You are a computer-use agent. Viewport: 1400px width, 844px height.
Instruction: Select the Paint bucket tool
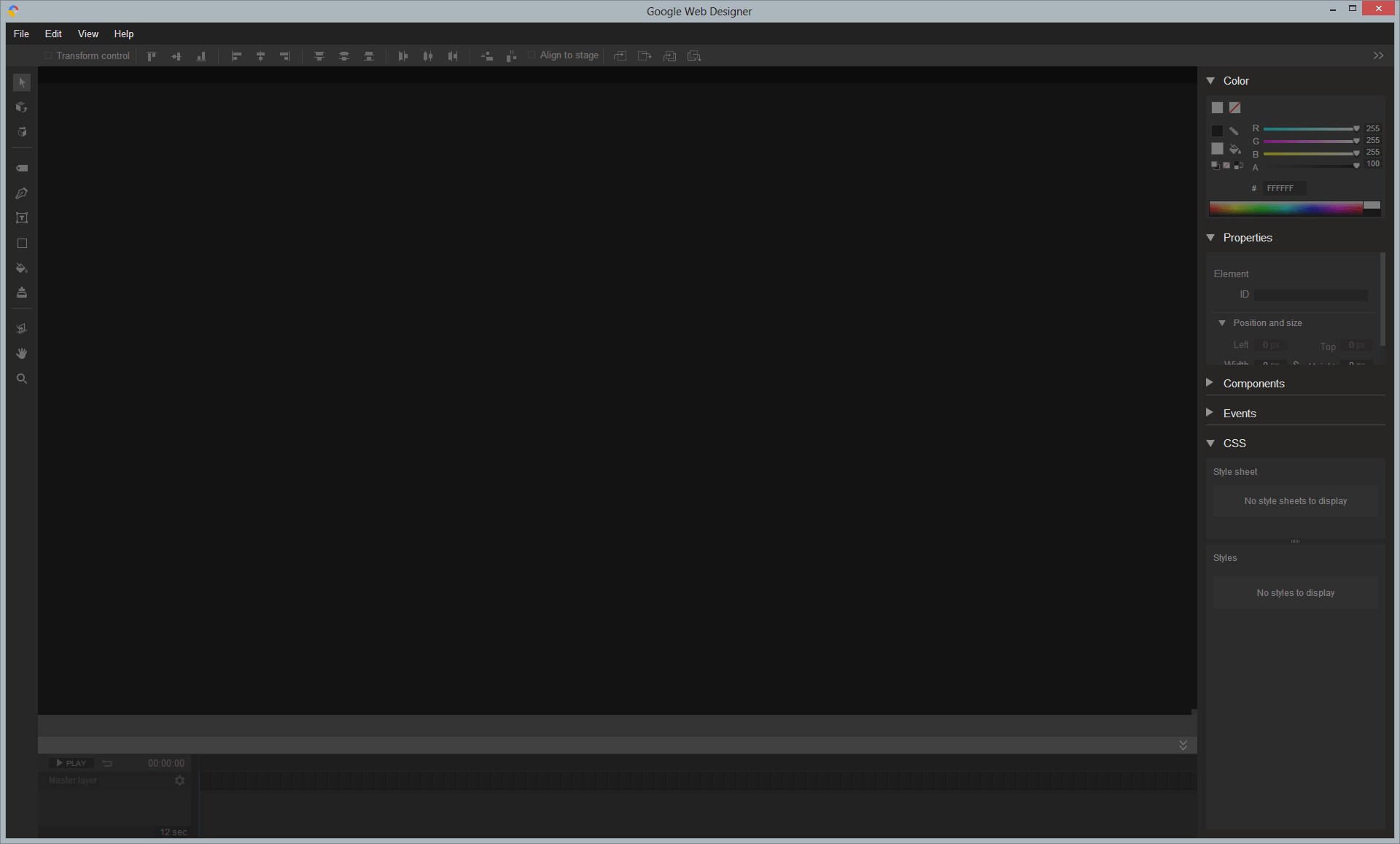(22, 268)
